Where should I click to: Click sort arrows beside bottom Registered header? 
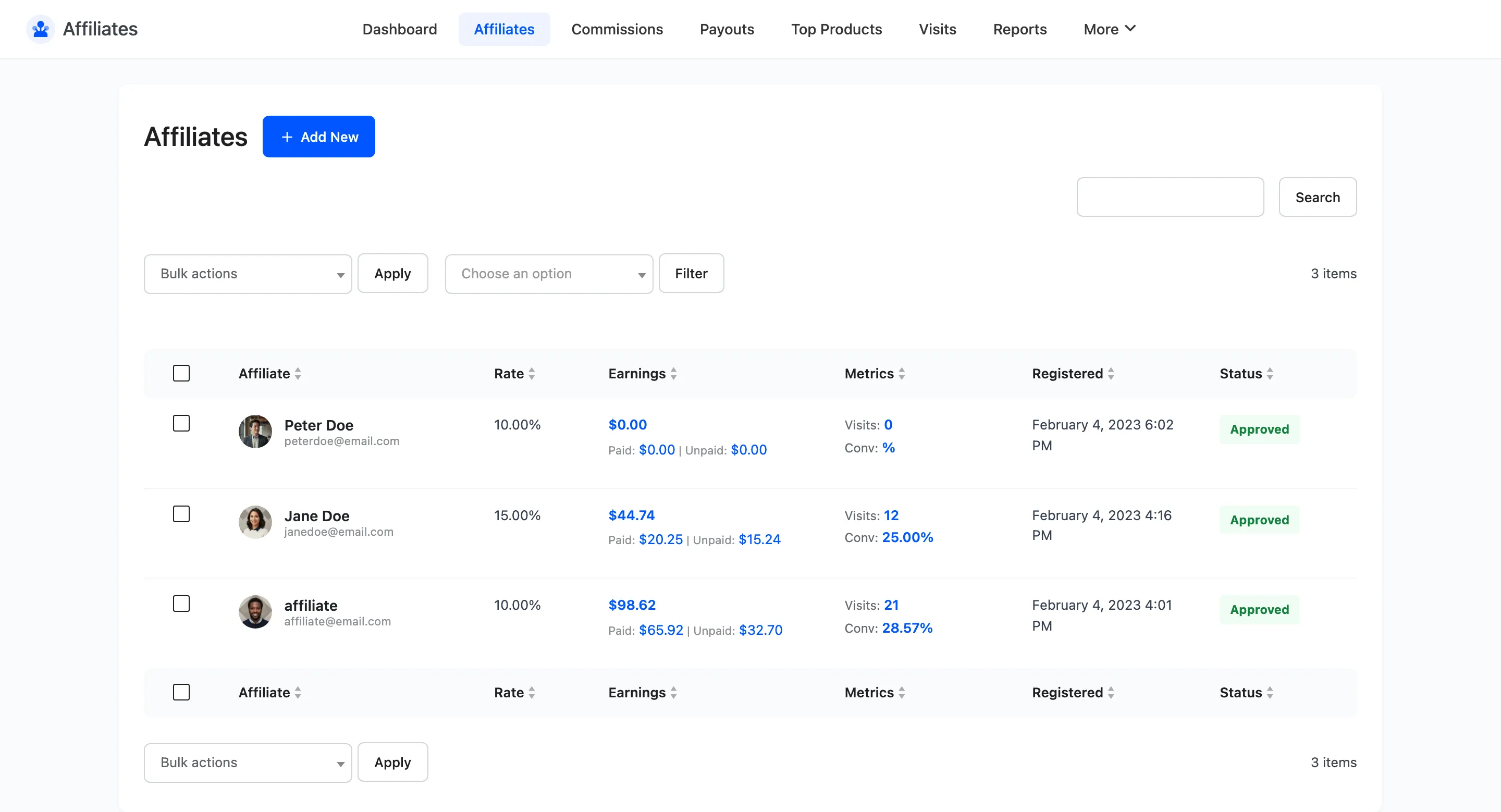pyautogui.click(x=1111, y=693)
